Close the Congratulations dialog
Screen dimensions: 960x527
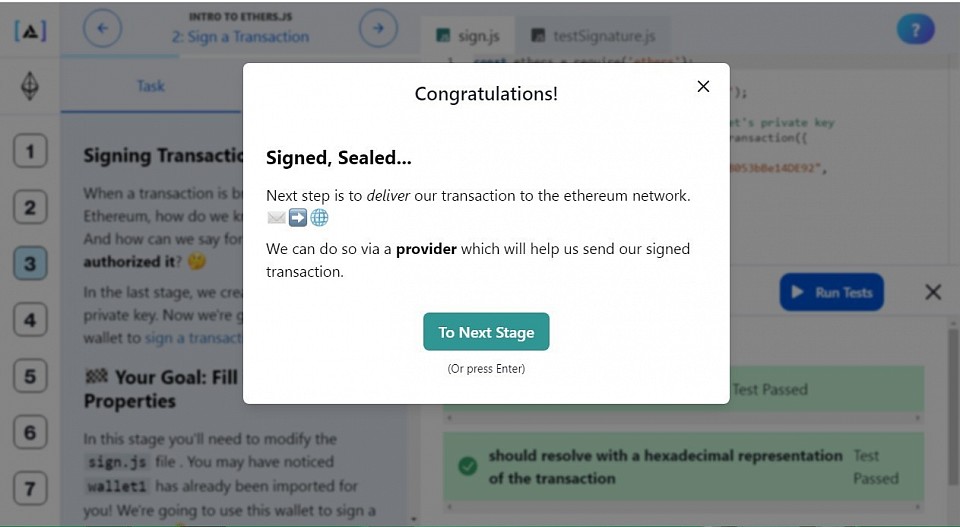point(703,86)
